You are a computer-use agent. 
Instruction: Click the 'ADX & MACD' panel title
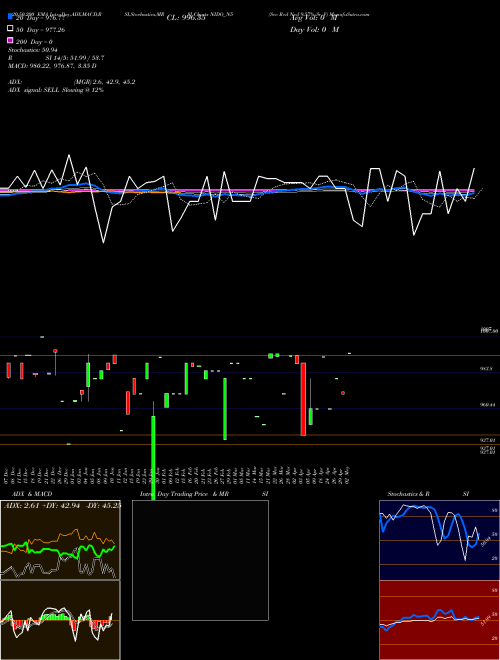click(x=32, y=494)
